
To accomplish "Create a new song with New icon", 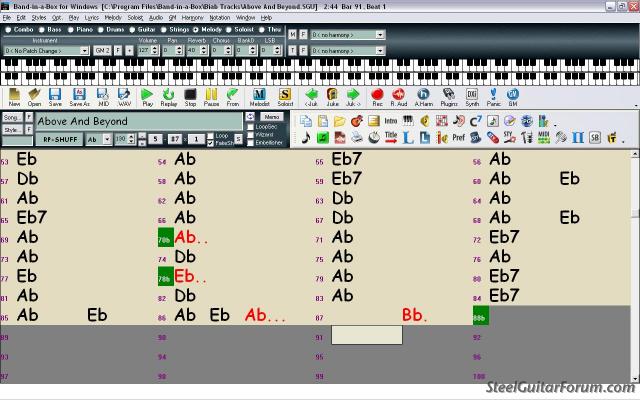I will tap(14, 97).
